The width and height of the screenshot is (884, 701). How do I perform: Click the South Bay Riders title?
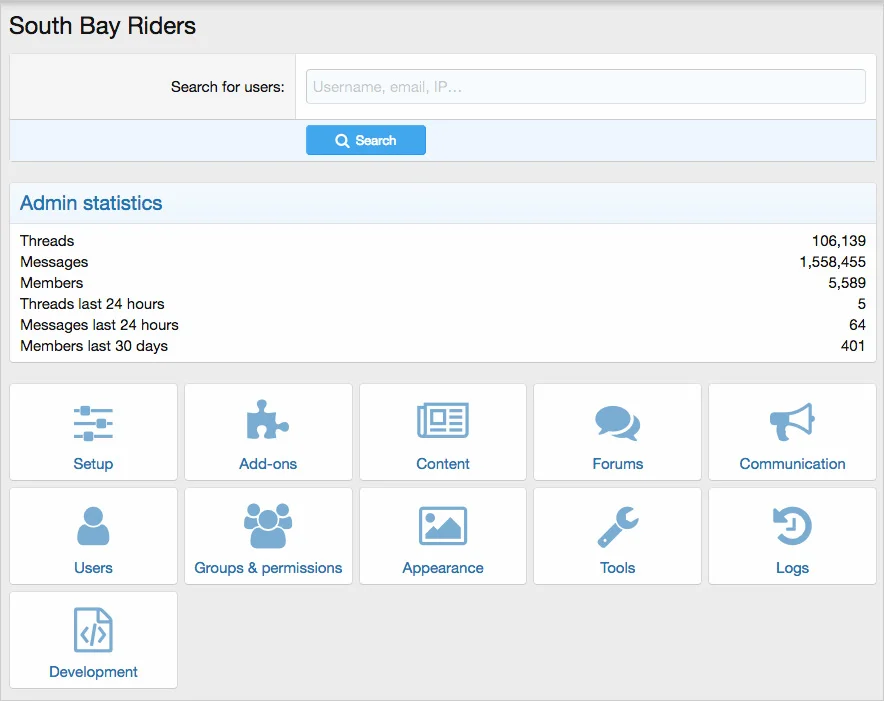[103, 26]
